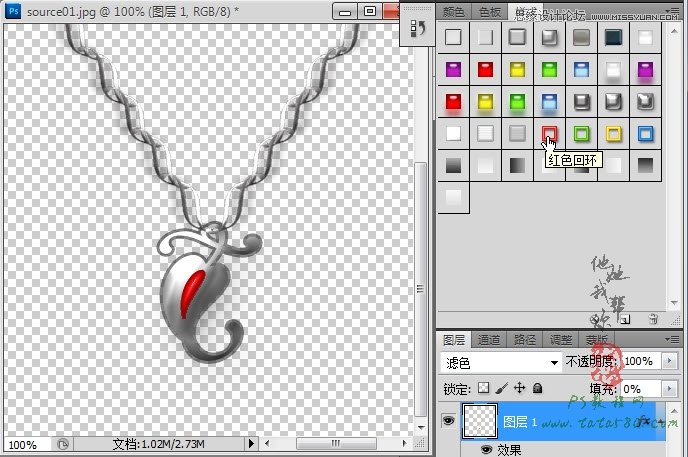Apply the green ring style swatch

(x=581, y=133)
